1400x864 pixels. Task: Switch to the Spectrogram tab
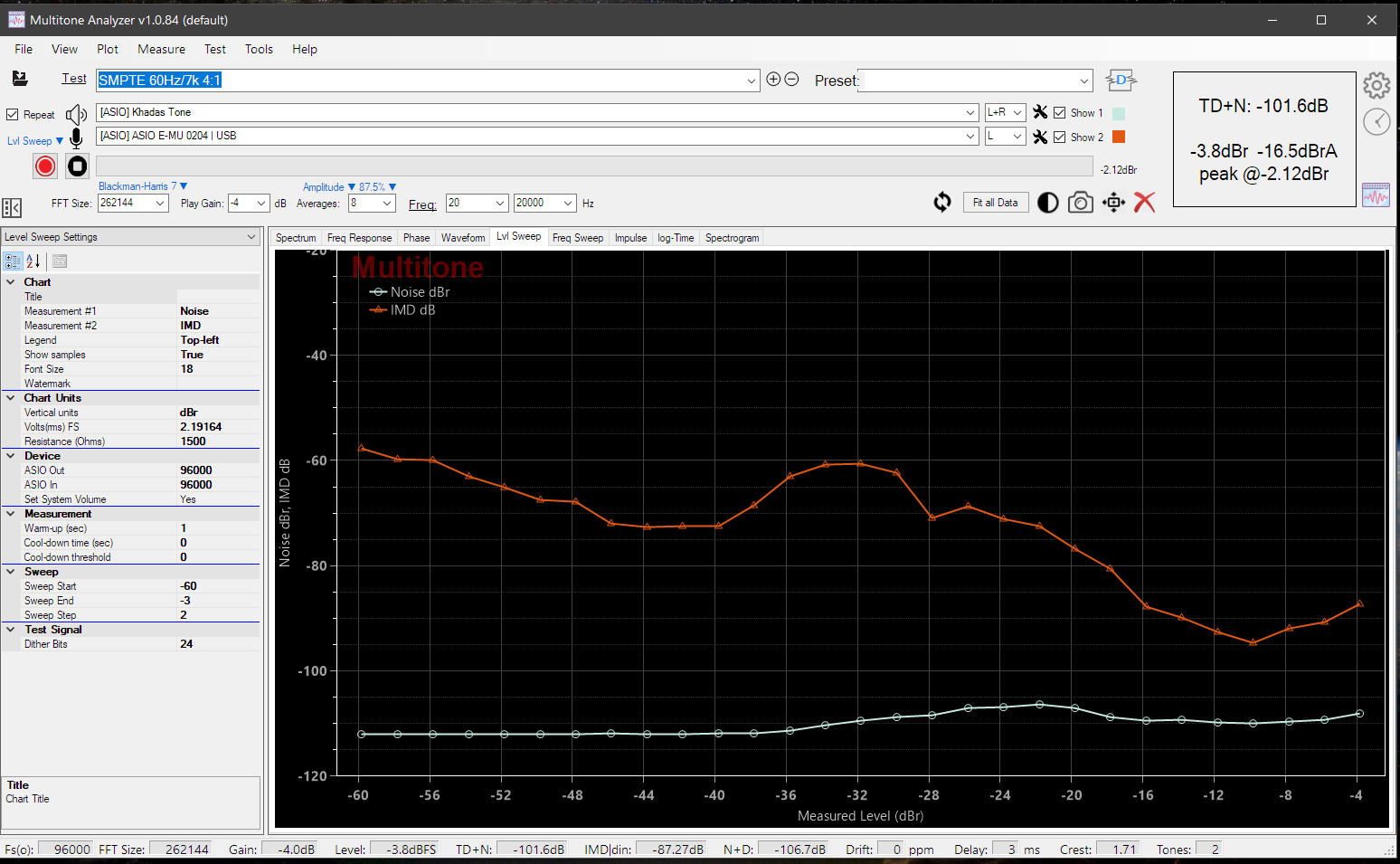pyautogui.click(x=732, y=238)
